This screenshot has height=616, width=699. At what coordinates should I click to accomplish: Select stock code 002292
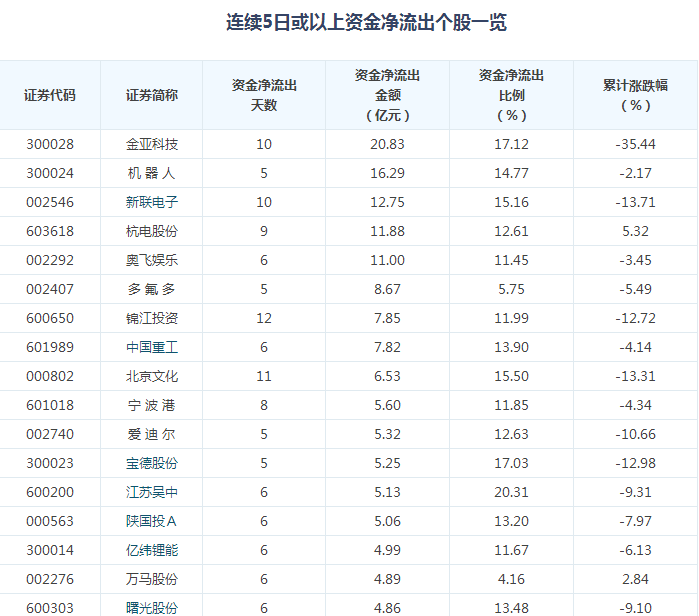pyautogui.click(x=50, y=260)
